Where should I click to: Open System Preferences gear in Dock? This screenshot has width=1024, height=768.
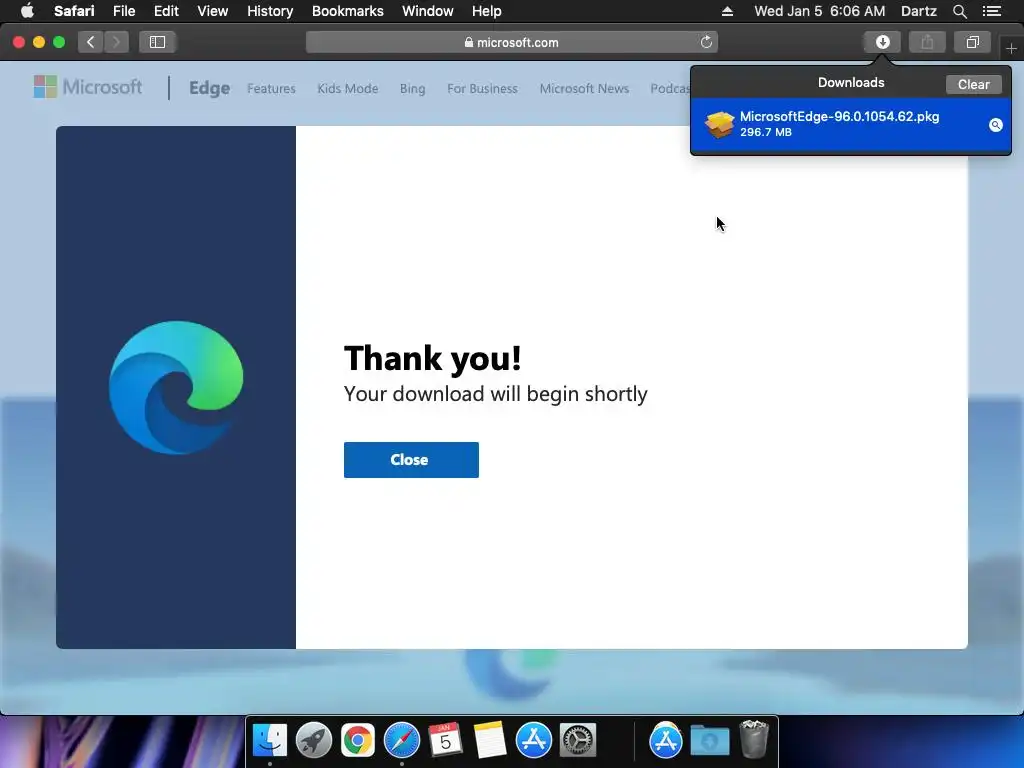pyautogui.click(x=578, y=740)
